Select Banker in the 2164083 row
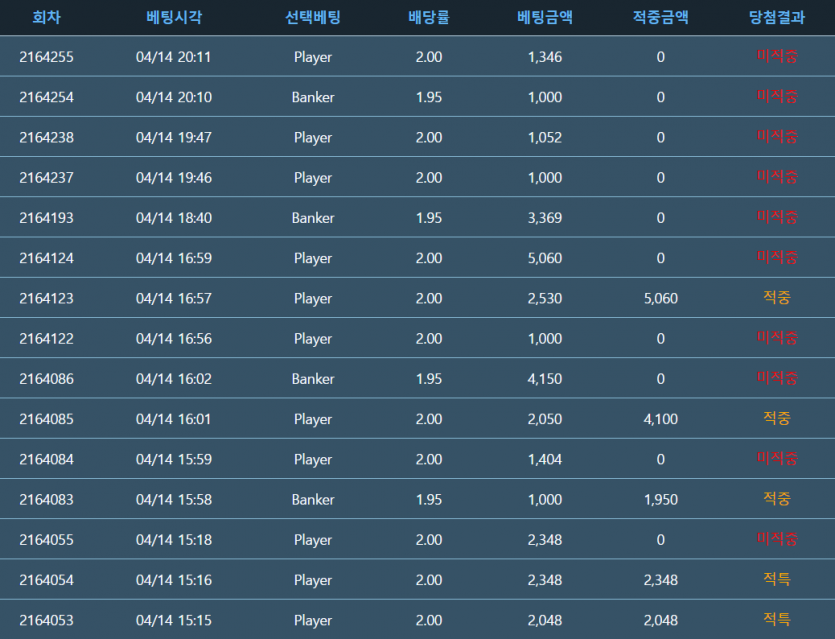This screenshot has width=835, height=639. tap(313, 499)
